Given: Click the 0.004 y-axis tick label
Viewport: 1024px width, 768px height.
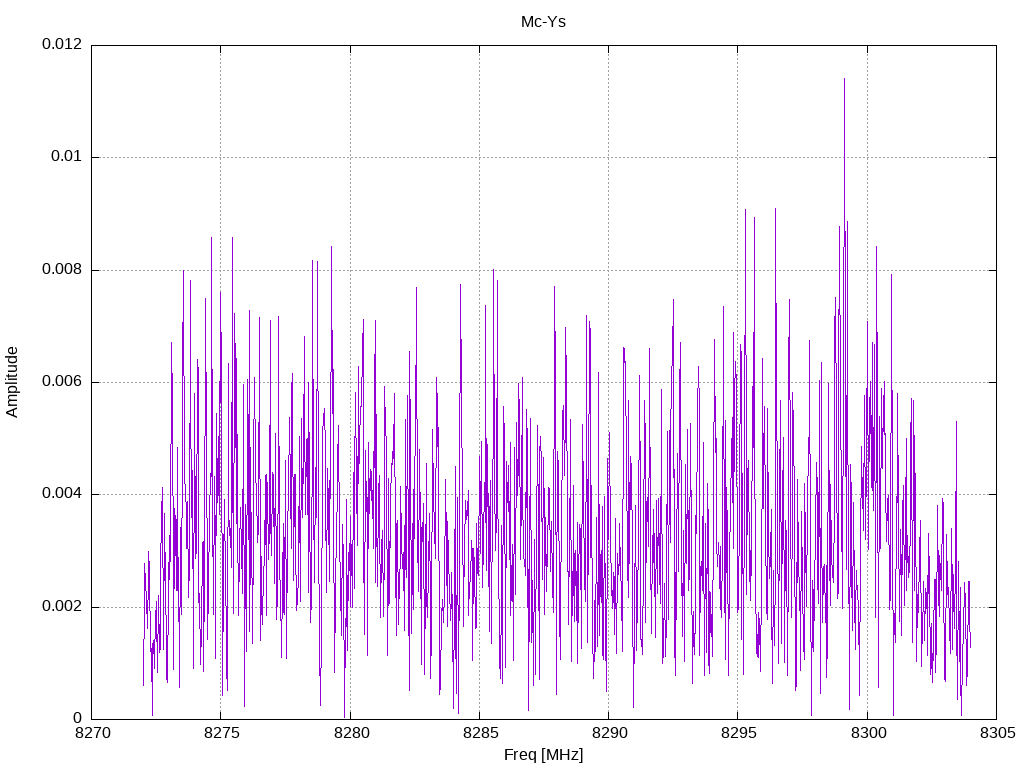Looking at the screenshot, I should pyautogui.click(x=62, y=494).
